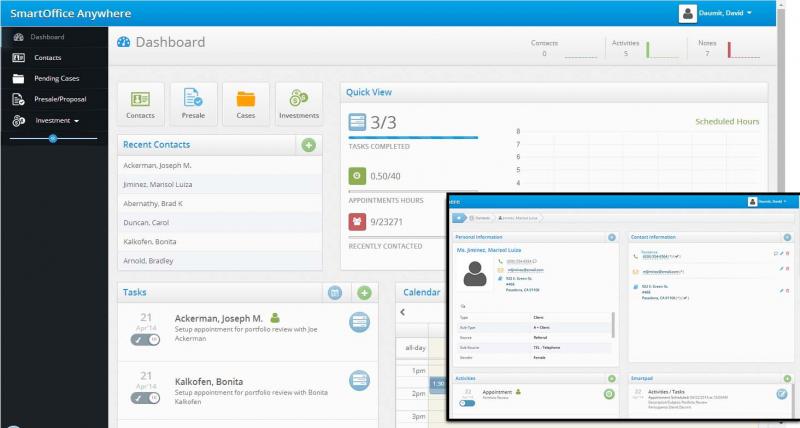Add item in Contact Information panel of contact window
Screen dimensions: 800x428
point(787,237)
